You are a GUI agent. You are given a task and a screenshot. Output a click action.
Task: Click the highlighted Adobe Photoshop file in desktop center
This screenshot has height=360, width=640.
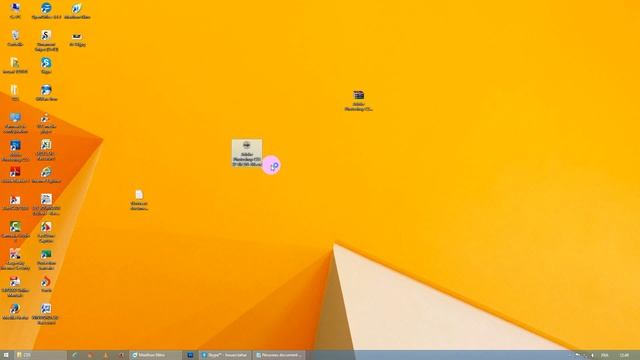pyautogui.click(x=247, y=153)
